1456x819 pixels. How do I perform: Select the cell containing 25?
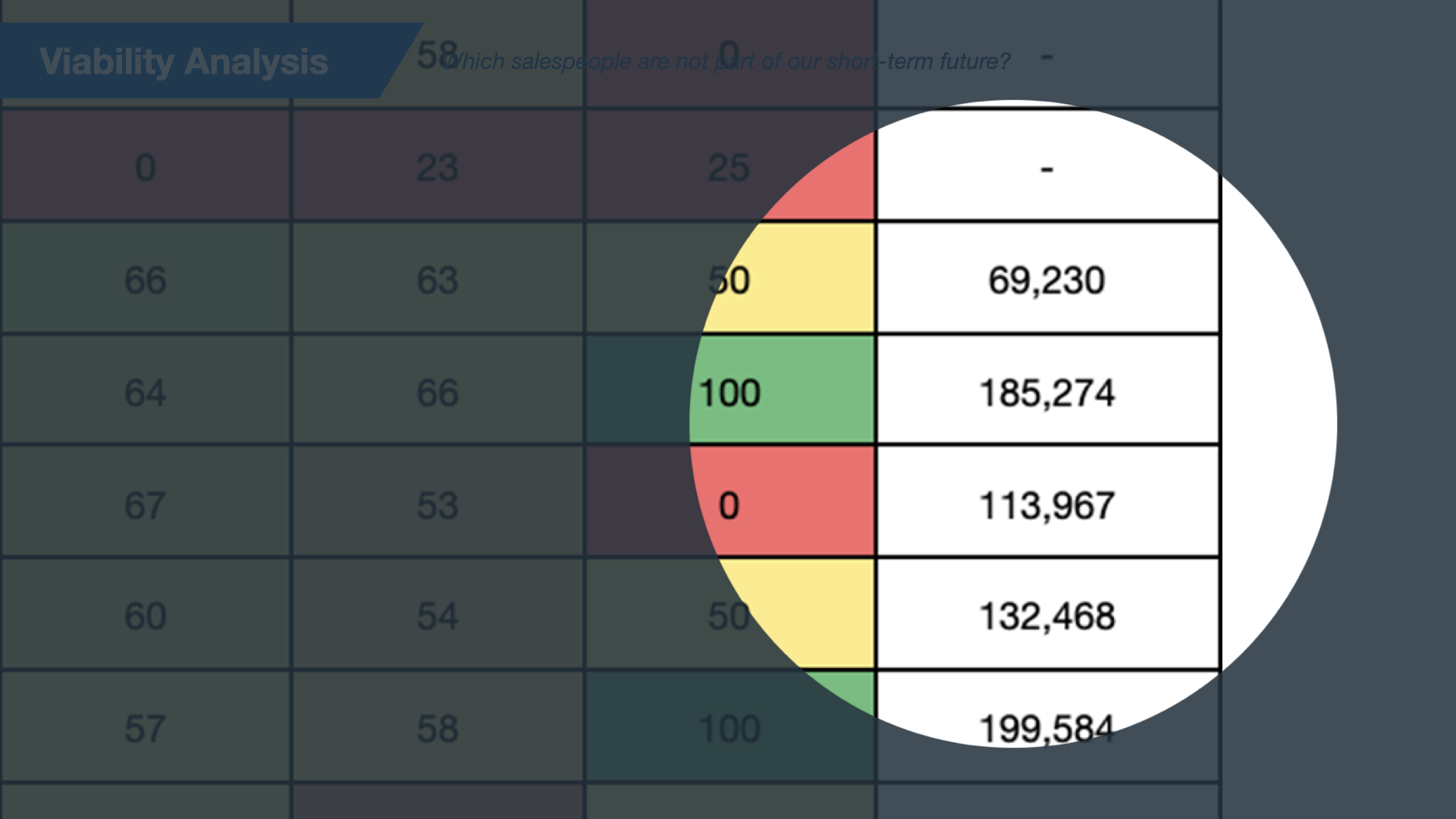coord(730,166)
